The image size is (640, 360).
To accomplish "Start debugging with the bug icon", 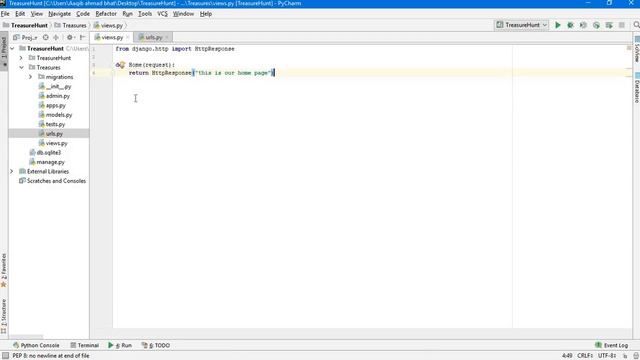I will pyautogui.click(x=570, y=25).
